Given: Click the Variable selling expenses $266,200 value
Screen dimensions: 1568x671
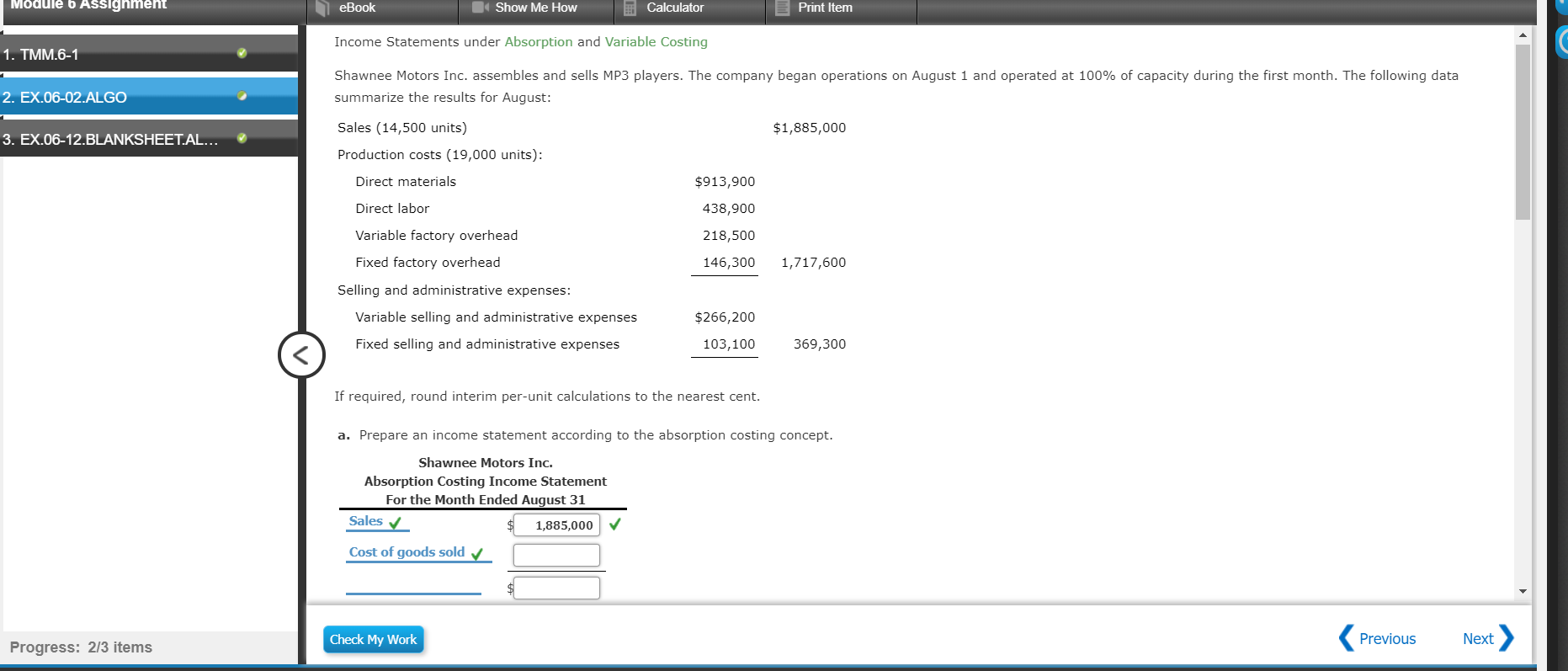Looking at the screenshot, I should [x=725, y=317].
